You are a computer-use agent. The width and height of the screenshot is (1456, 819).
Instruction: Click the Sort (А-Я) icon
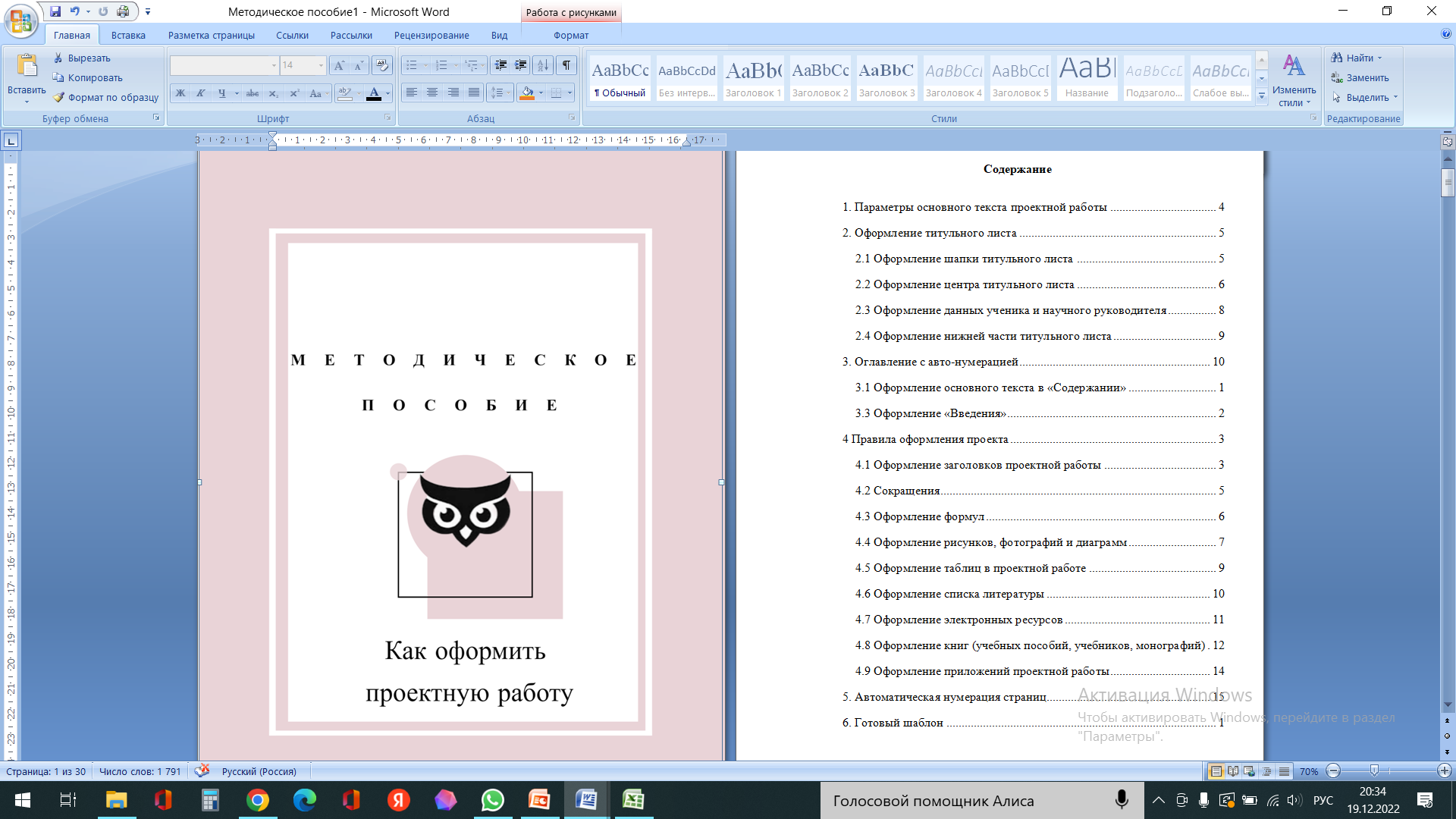click(542, 66)
